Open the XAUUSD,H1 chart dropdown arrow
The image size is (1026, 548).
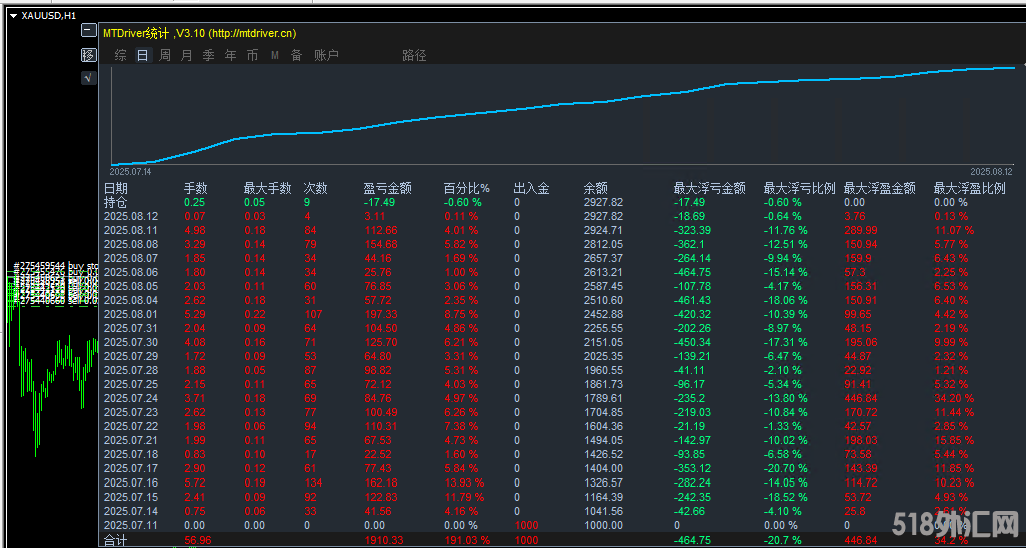click(12, 15)
